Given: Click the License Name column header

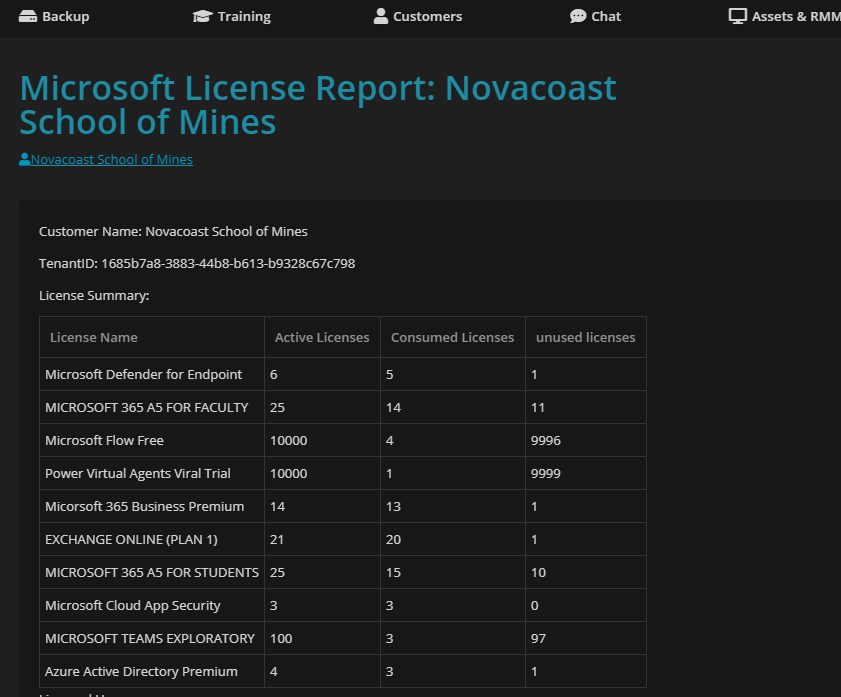Looking at the screenshot, I should click(x=94, y=338).
